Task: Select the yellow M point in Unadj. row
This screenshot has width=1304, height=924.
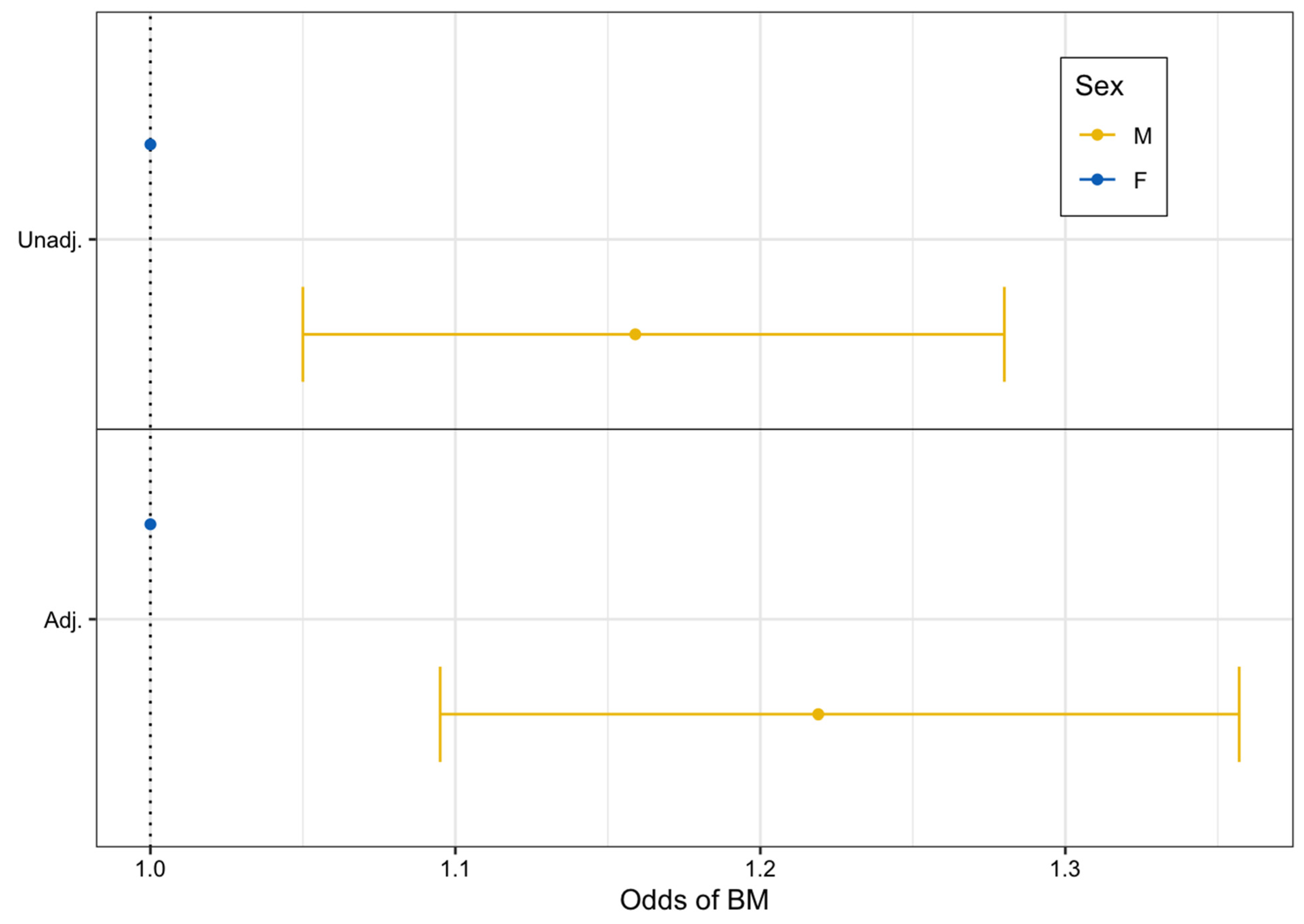Action: pyautogui.click(x=635, y=334)
